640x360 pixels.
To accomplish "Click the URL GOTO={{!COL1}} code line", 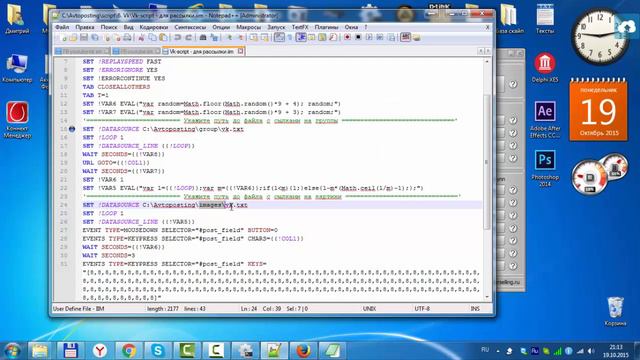I will [x=116, y=163].
